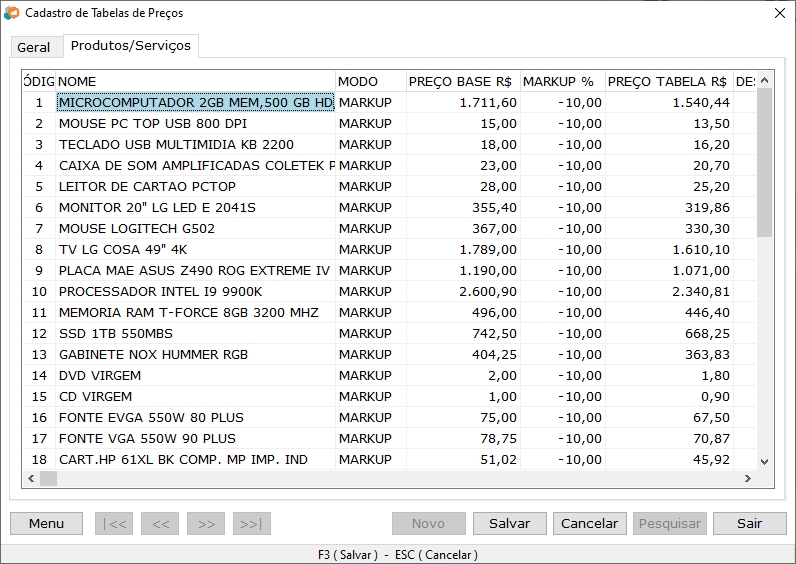Switch to the Geral tab
This screenshot has height=564, width=796.
point(34,47)
